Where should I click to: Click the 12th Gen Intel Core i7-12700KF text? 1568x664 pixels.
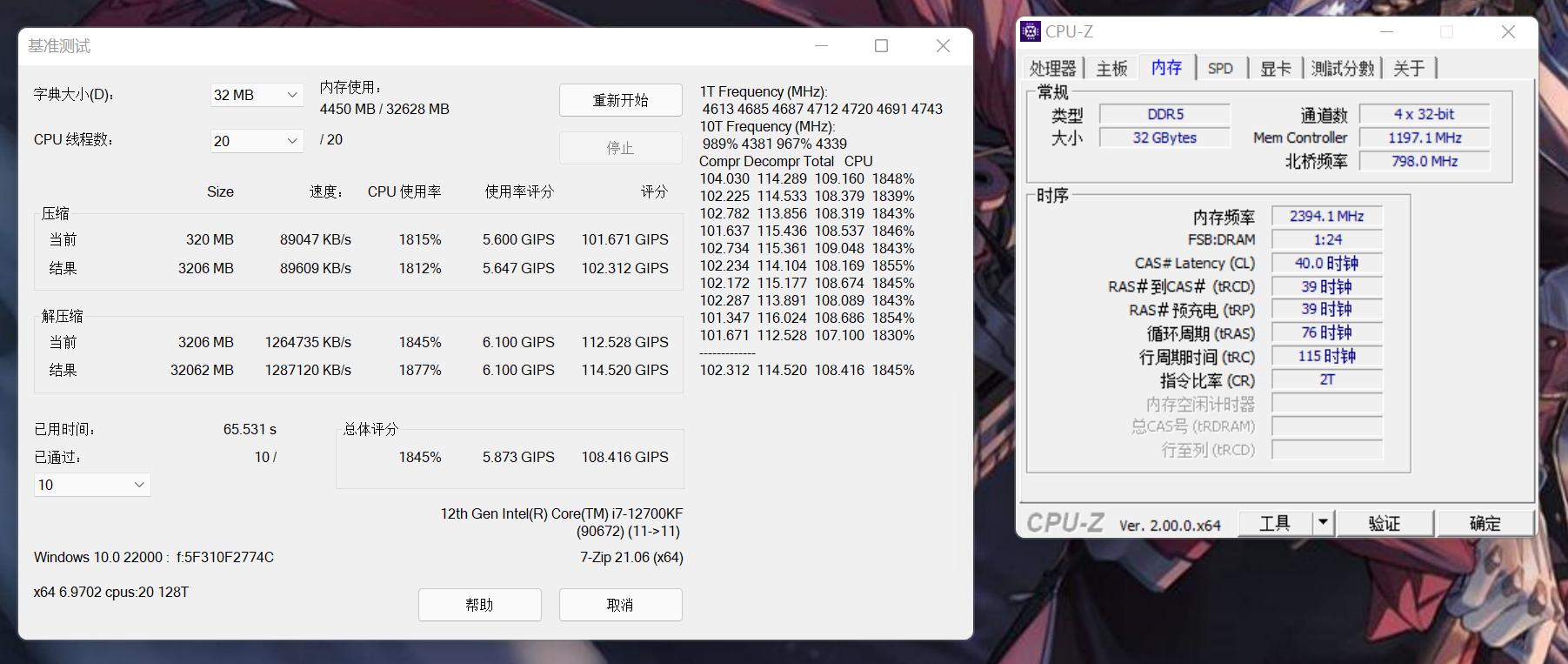(562, 513)
